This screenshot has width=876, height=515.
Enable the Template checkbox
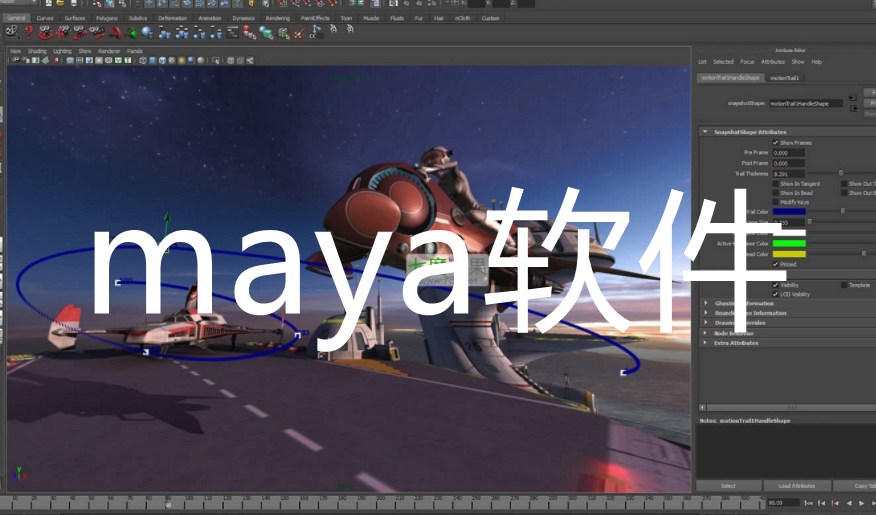[844, 285]
